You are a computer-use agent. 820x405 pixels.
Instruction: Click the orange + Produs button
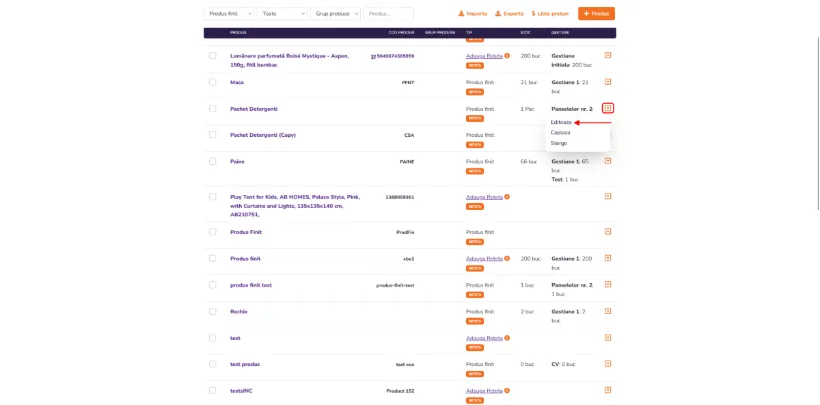point(596,14)
